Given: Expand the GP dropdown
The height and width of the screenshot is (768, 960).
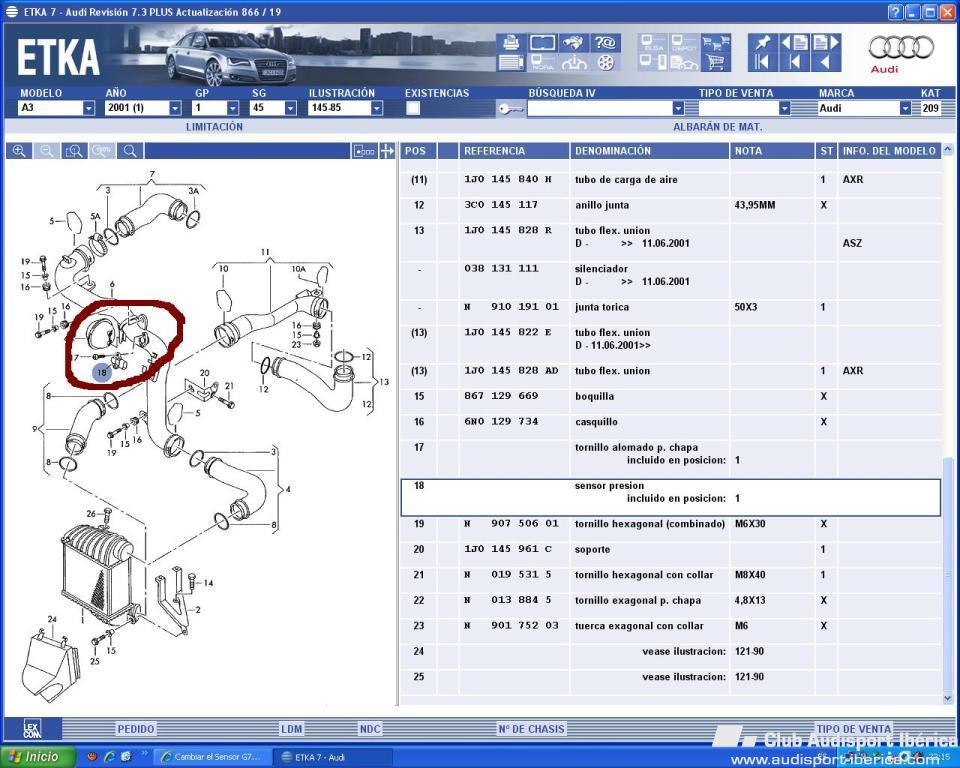Looking at the screenshot, I should [233, 108].
